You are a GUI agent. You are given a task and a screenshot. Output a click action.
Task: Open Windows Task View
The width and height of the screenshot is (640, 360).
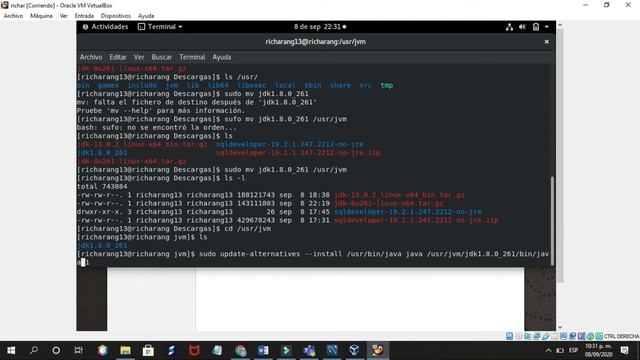(x=78, y=350)
